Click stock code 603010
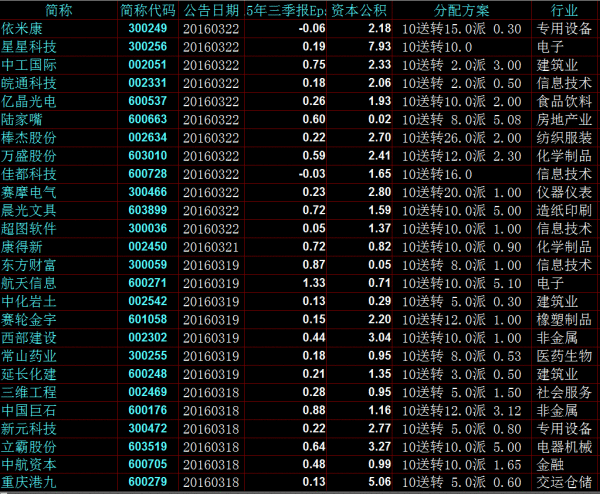 click(x=148, y=155)
